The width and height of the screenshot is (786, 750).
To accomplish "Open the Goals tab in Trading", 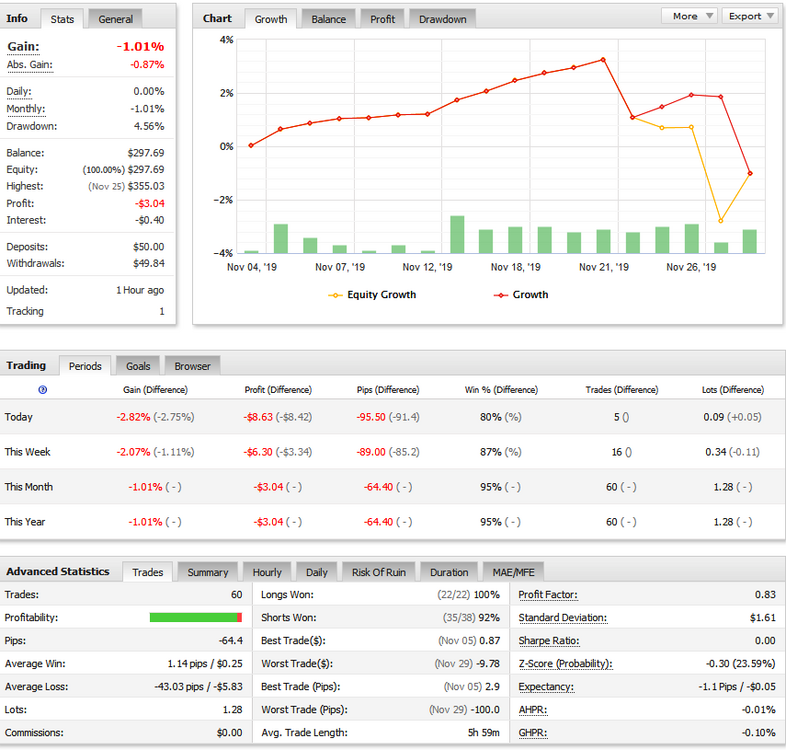I will click(138, 366).
